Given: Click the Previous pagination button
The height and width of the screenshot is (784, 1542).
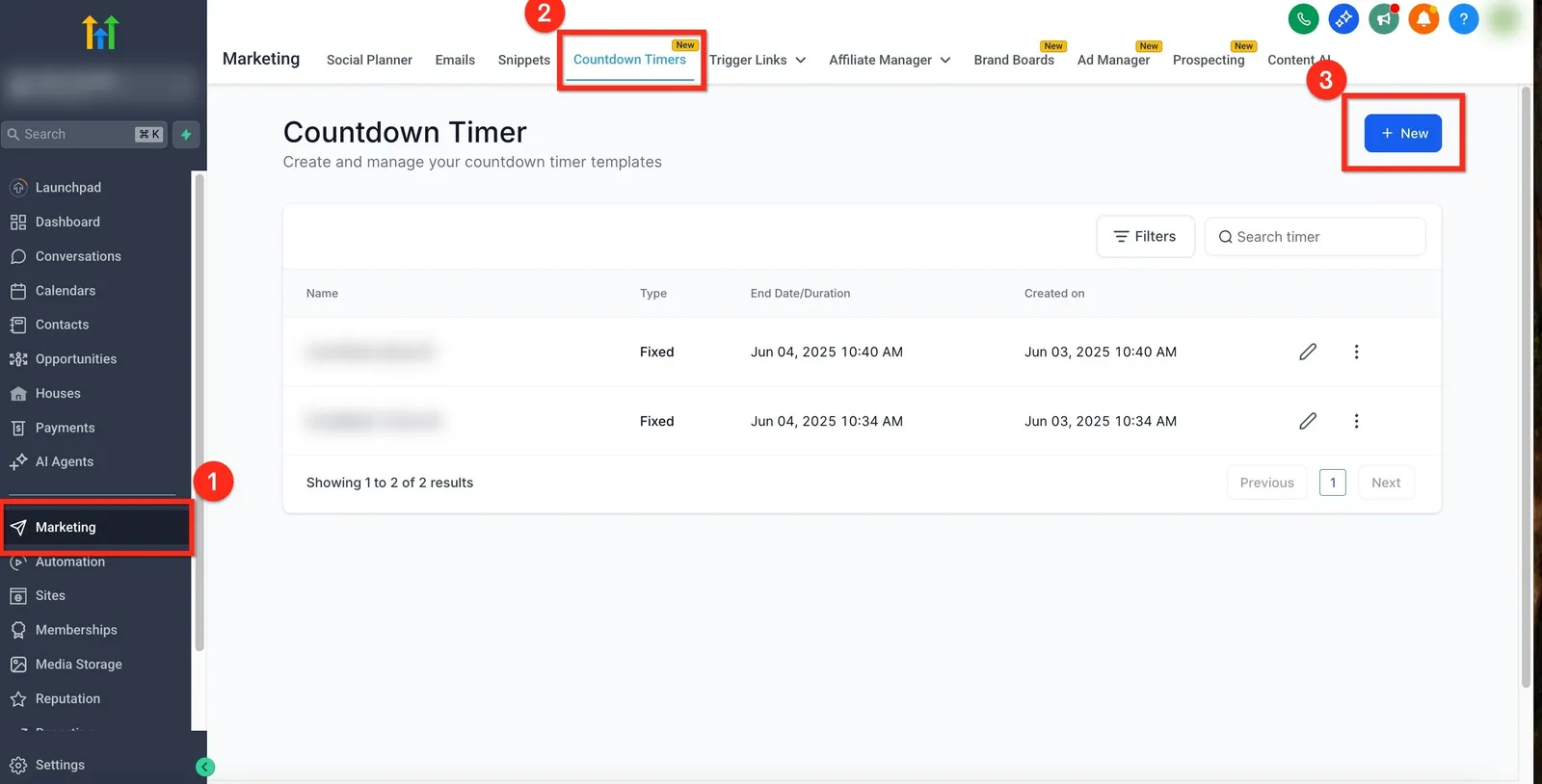Looking at the screenshot, I should click(1266, 483).
